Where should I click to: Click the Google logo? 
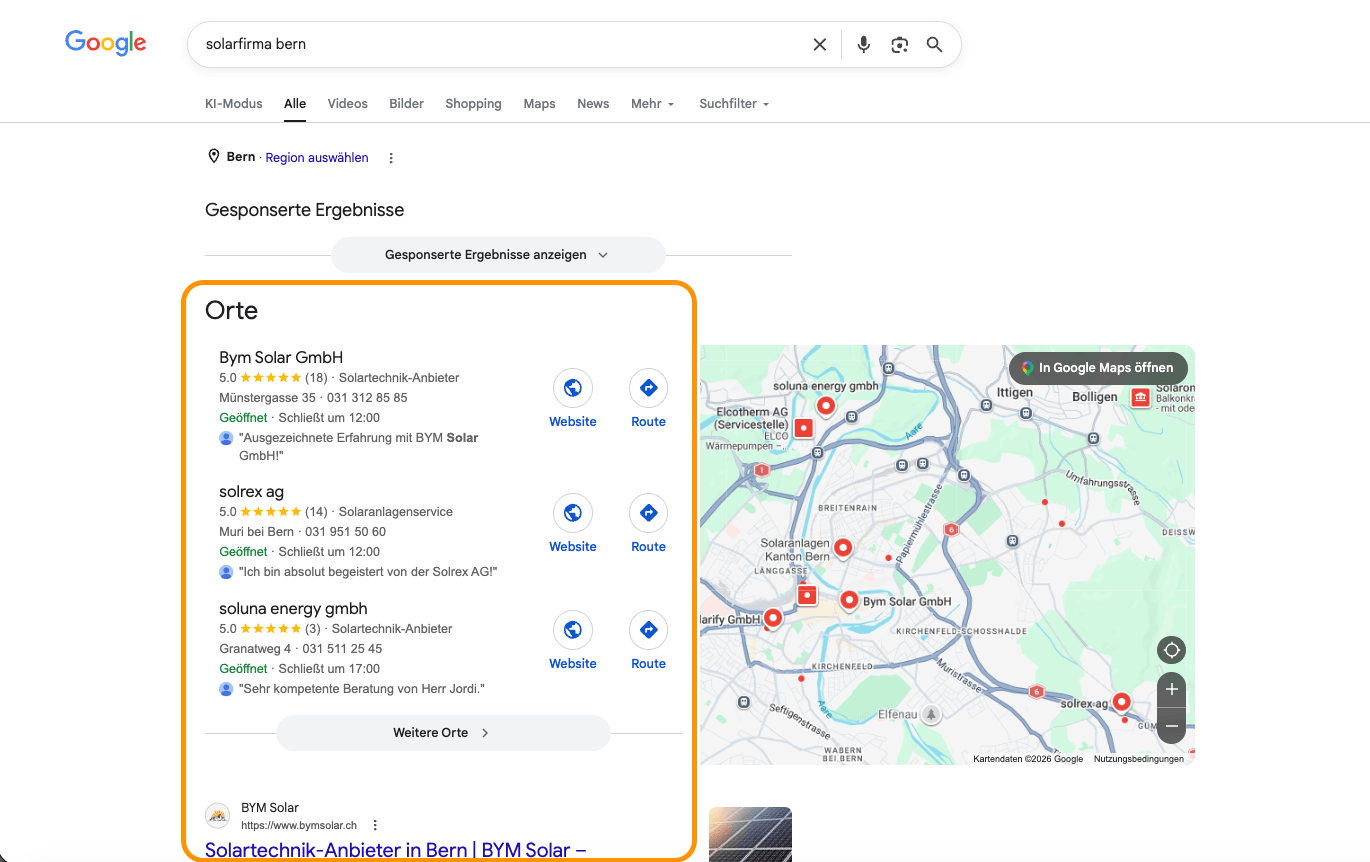pos(106,43)
